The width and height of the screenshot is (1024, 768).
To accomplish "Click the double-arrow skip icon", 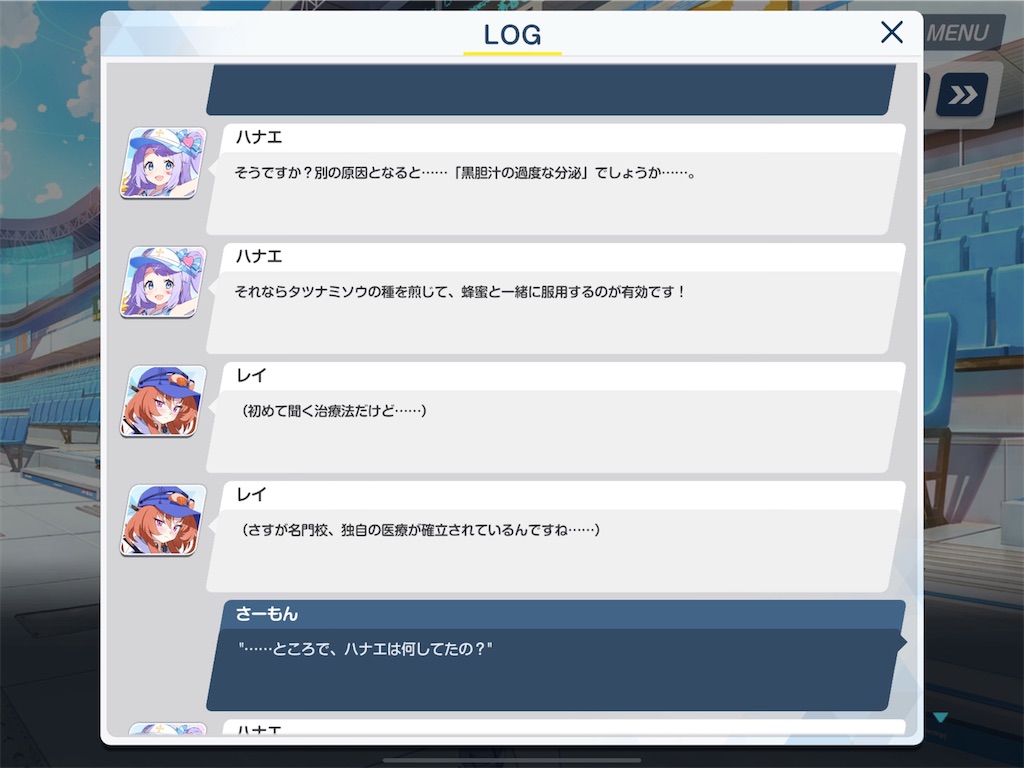I will coord(962,95).
